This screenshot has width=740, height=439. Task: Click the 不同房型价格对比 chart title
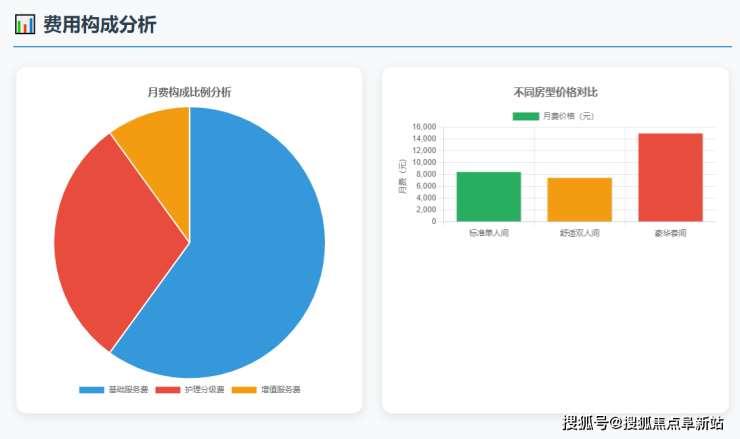coord(555,92)
